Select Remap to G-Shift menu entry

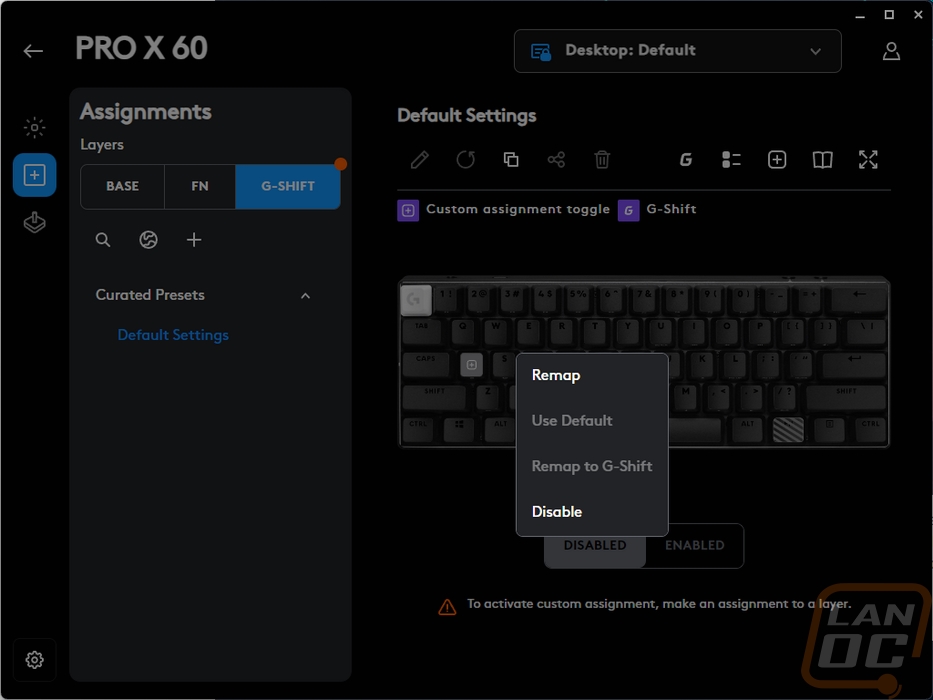592,466
